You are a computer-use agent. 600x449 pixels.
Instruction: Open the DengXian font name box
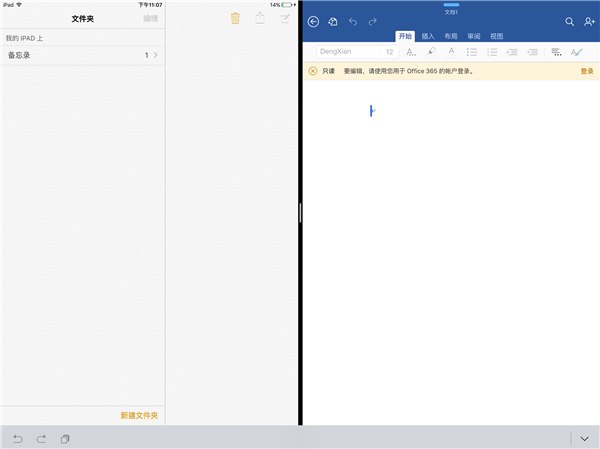point(348,52)
